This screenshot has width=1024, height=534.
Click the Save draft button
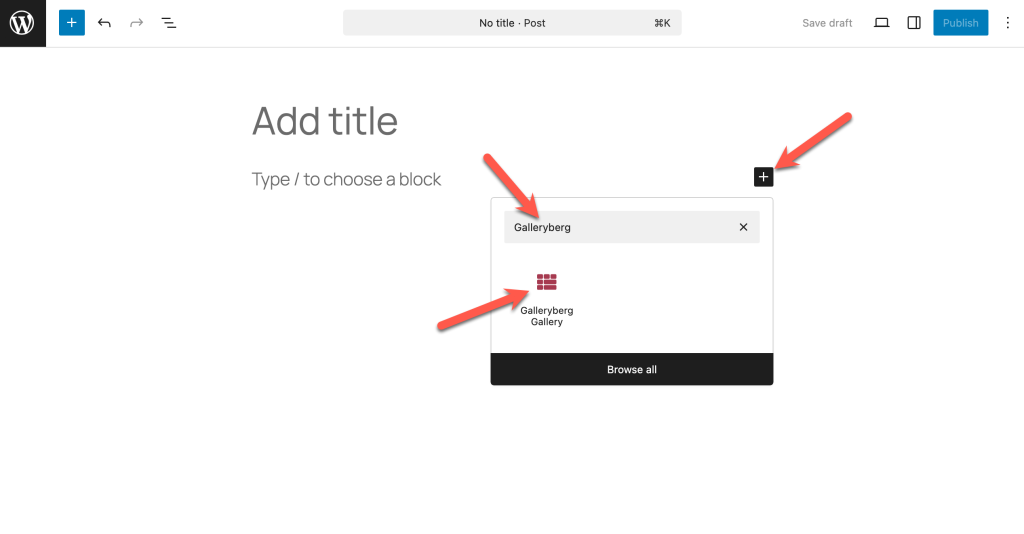827,23
